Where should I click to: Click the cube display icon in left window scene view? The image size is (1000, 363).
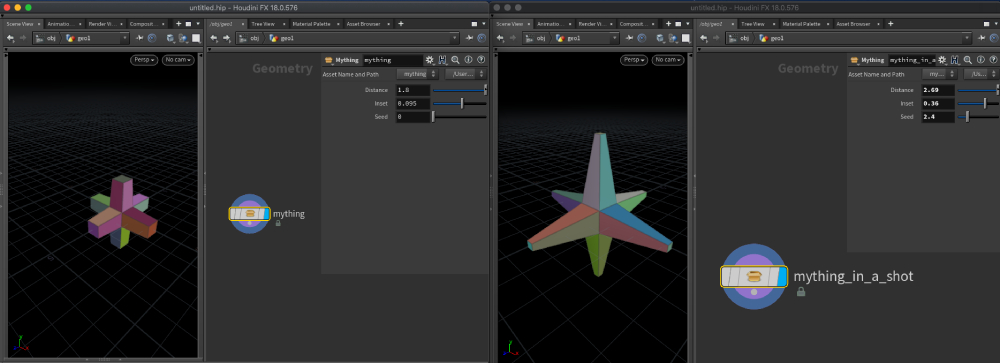point(170,38)
